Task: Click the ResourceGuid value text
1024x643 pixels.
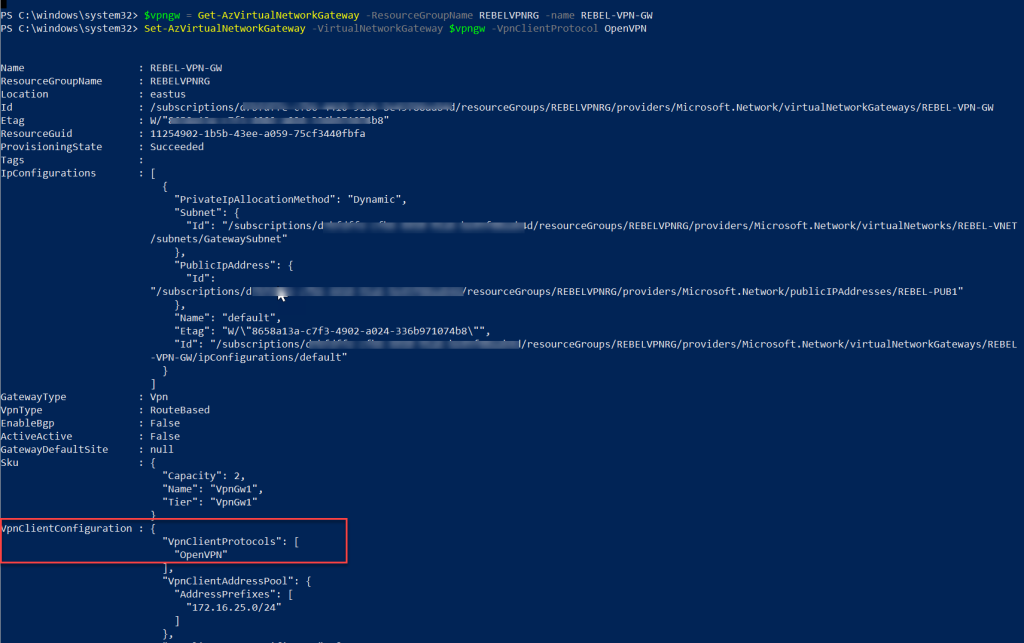Action: click(258, 133)
